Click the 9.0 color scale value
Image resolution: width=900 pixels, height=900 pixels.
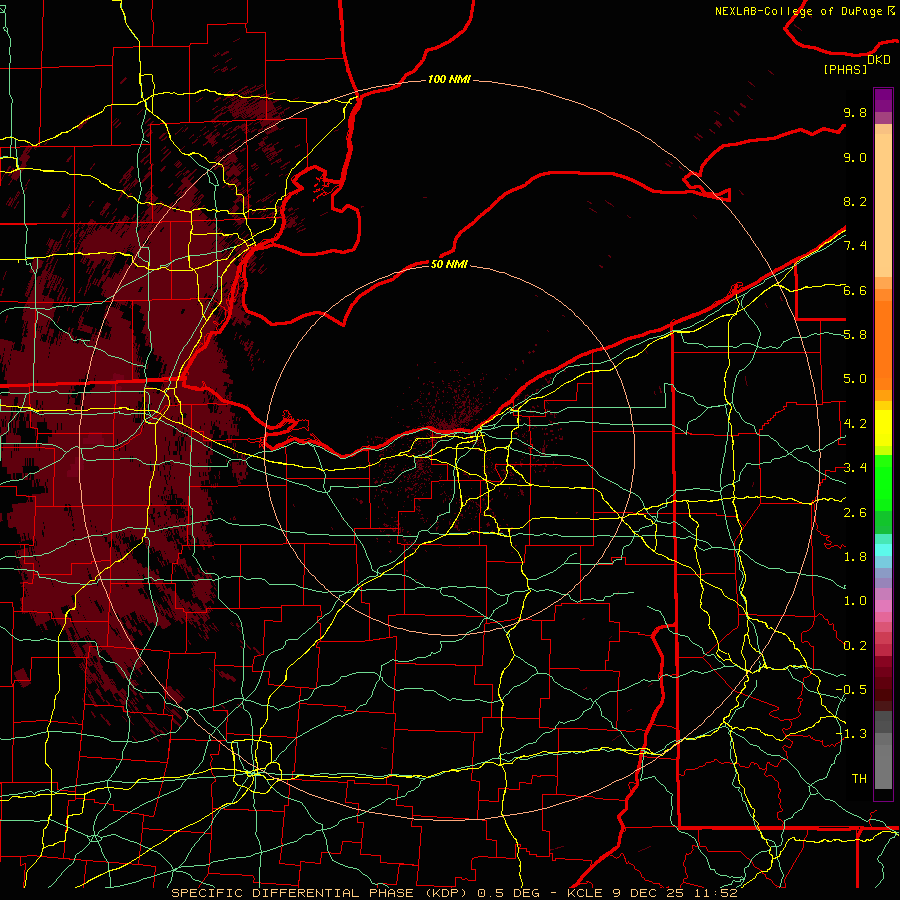click(x=855, y=158)
